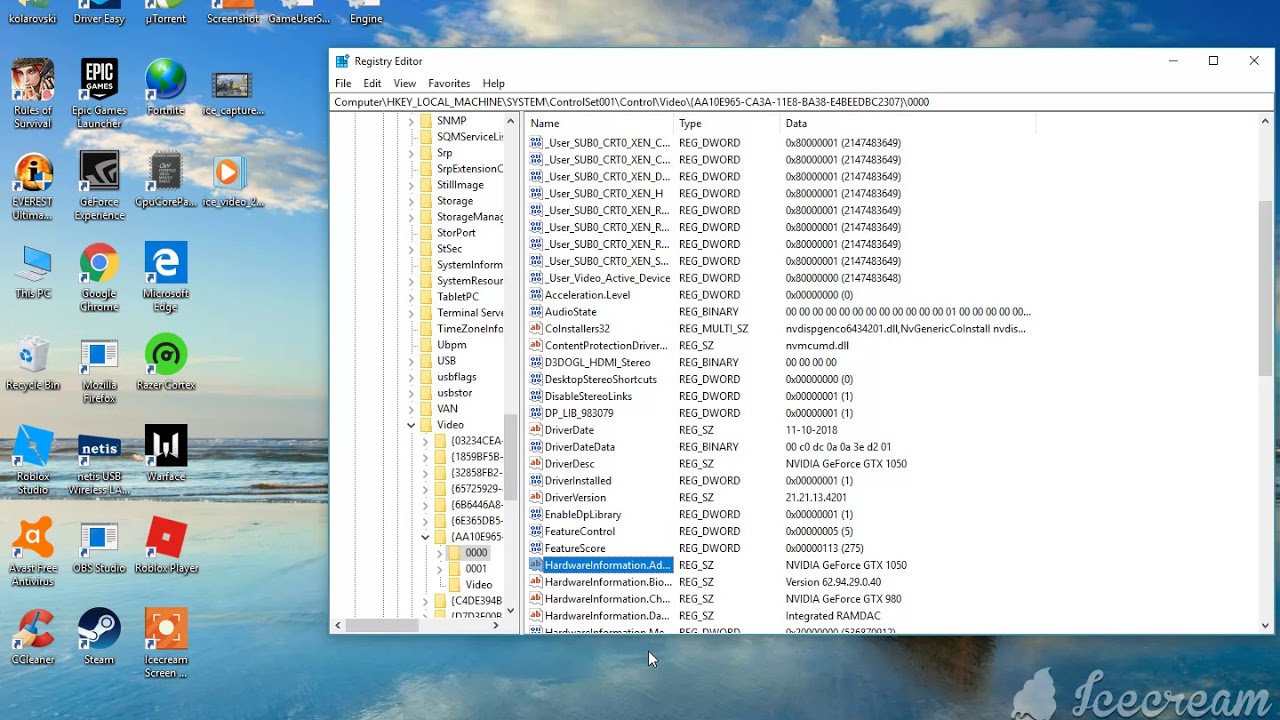Select the This PC desktop icon

pos(33,271)
